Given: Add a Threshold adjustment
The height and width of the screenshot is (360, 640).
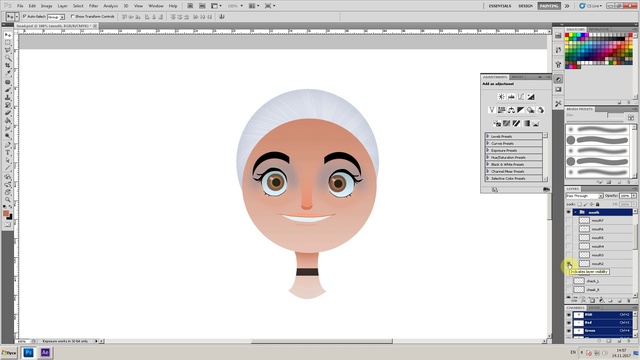Looking at the screenshot, I should [x=516, y=123].
